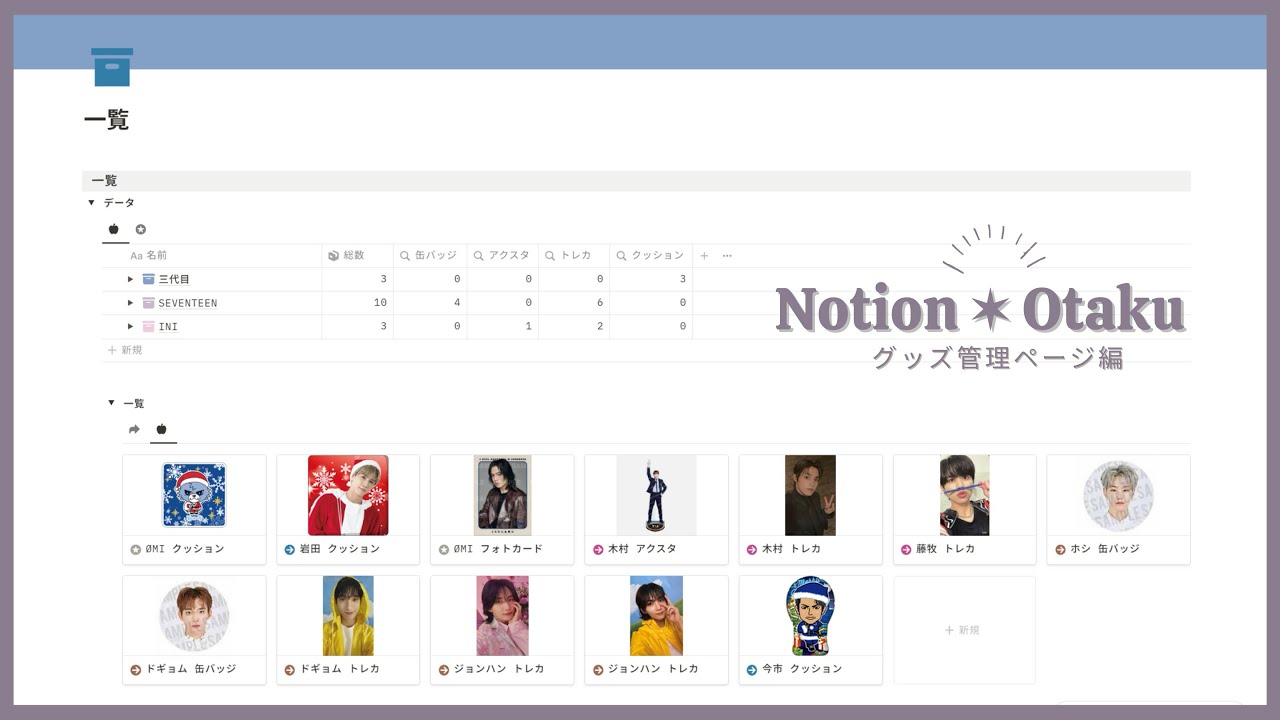Open the 今市 クッション card thumbnail
The height and width of the screenshot is (720, 1280).
click(810, 615)
